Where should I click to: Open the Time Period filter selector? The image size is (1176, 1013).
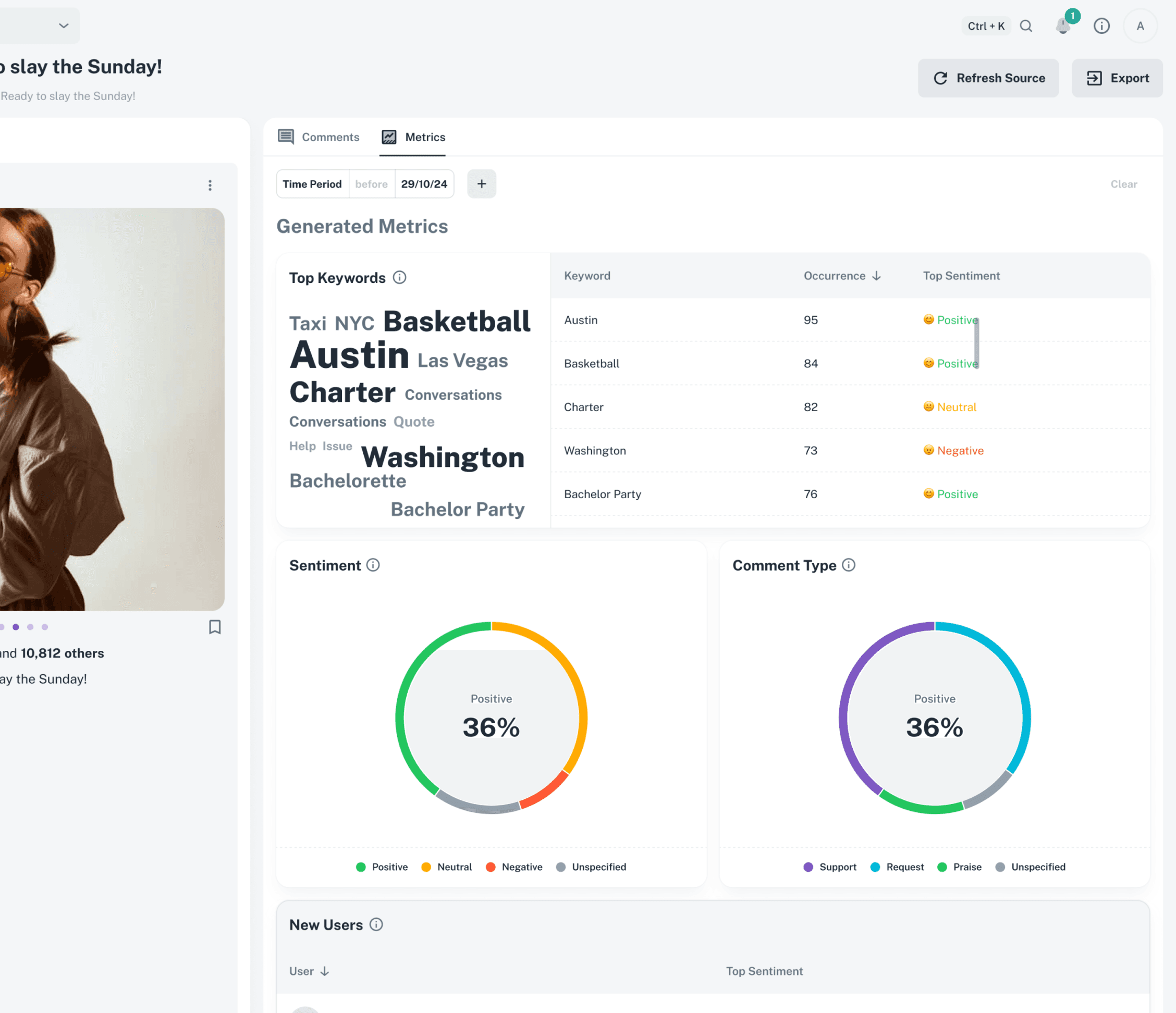point(312,184)
